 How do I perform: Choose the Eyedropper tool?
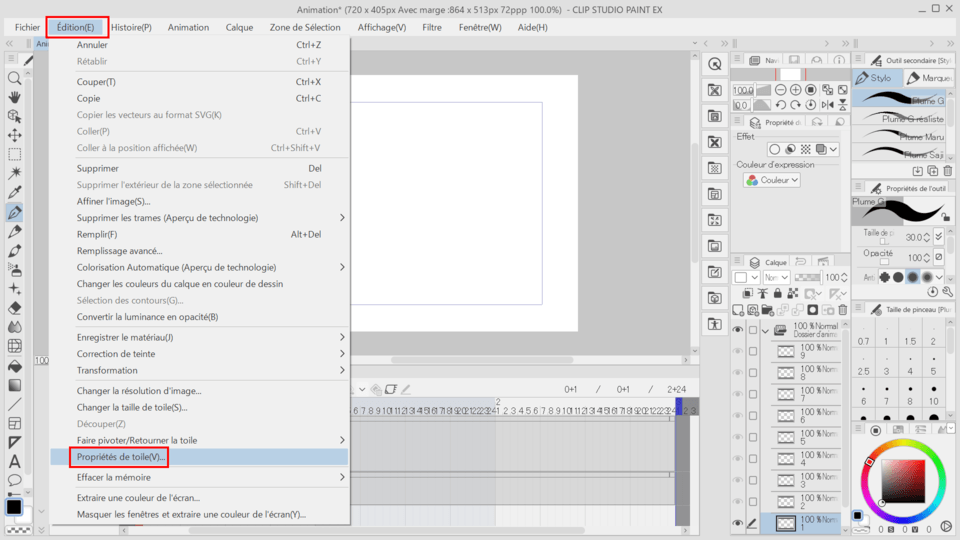[x=15, y=193]
